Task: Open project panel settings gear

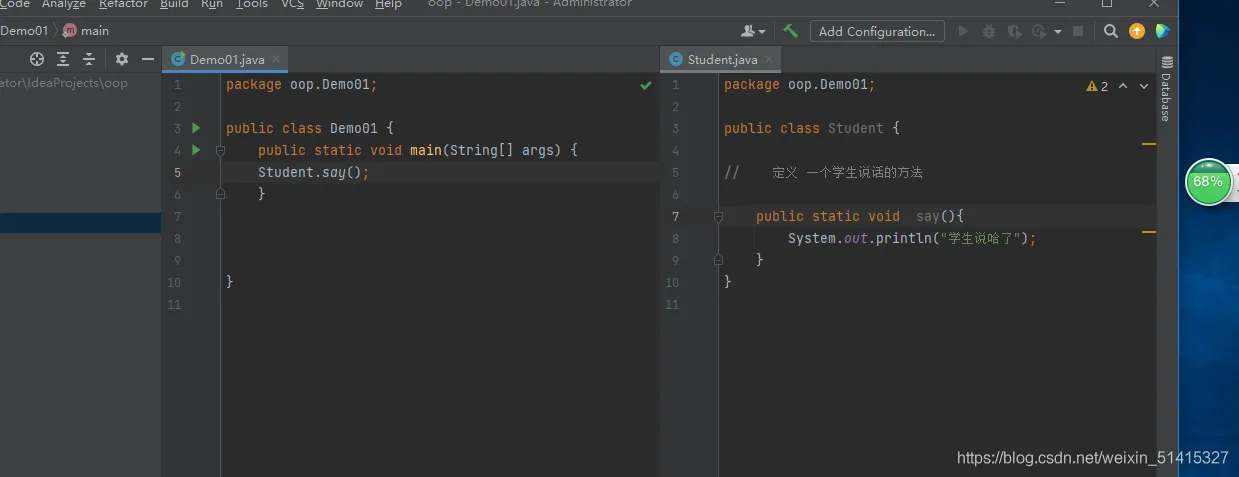Action: pos(122,59)
